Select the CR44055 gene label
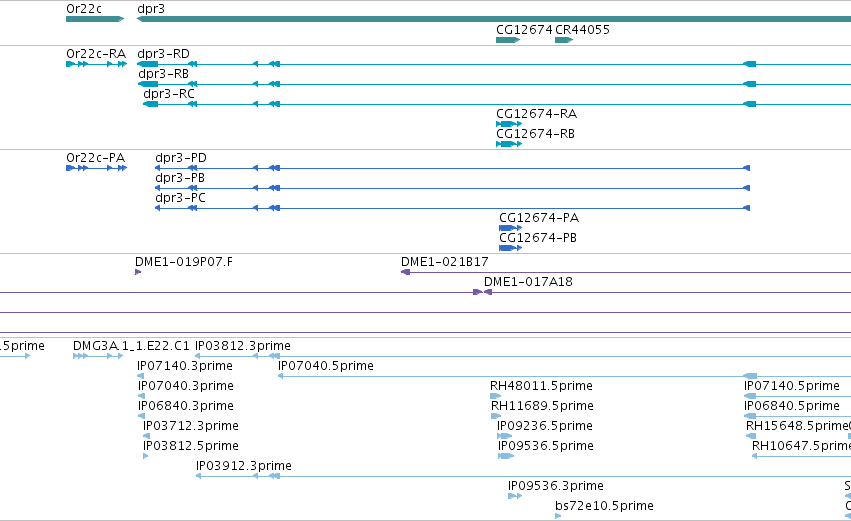851x521 pixels. (x=582, y=29)
